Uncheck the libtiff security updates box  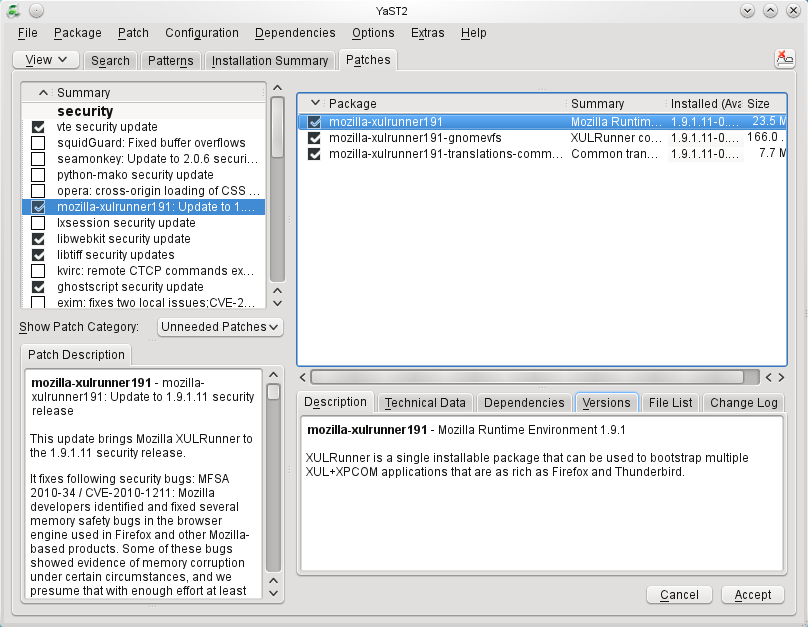38,255
